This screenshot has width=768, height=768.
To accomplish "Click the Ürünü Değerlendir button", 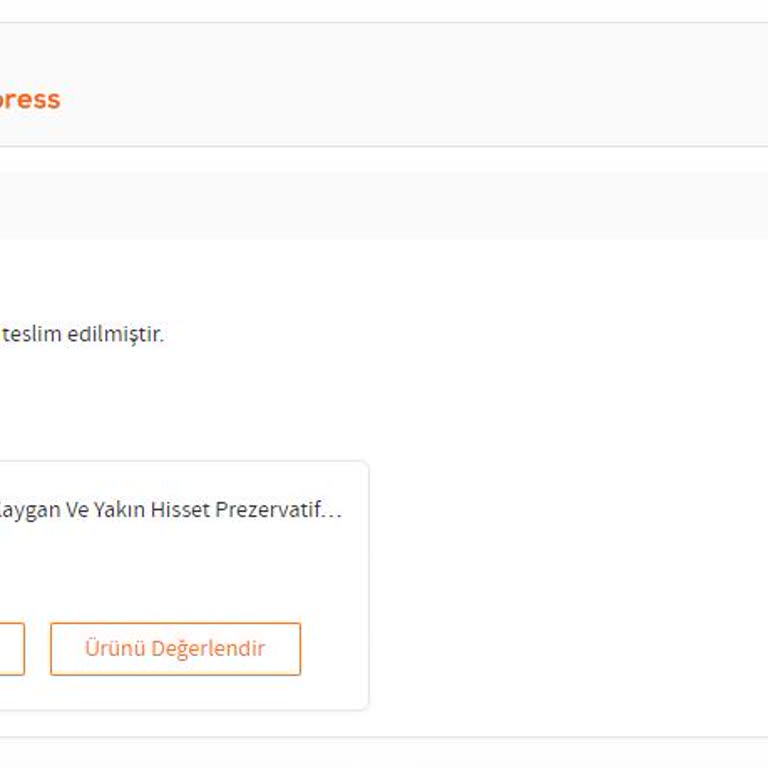I will point(175,649).
